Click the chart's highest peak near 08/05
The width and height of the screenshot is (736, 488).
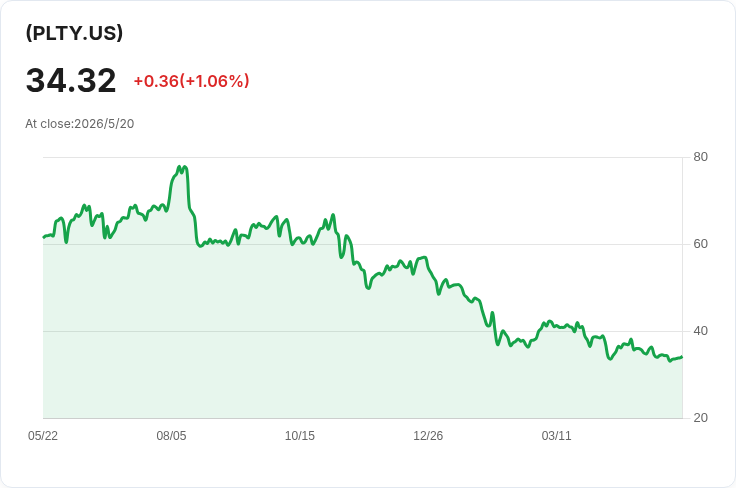click(x=179, y=167)
